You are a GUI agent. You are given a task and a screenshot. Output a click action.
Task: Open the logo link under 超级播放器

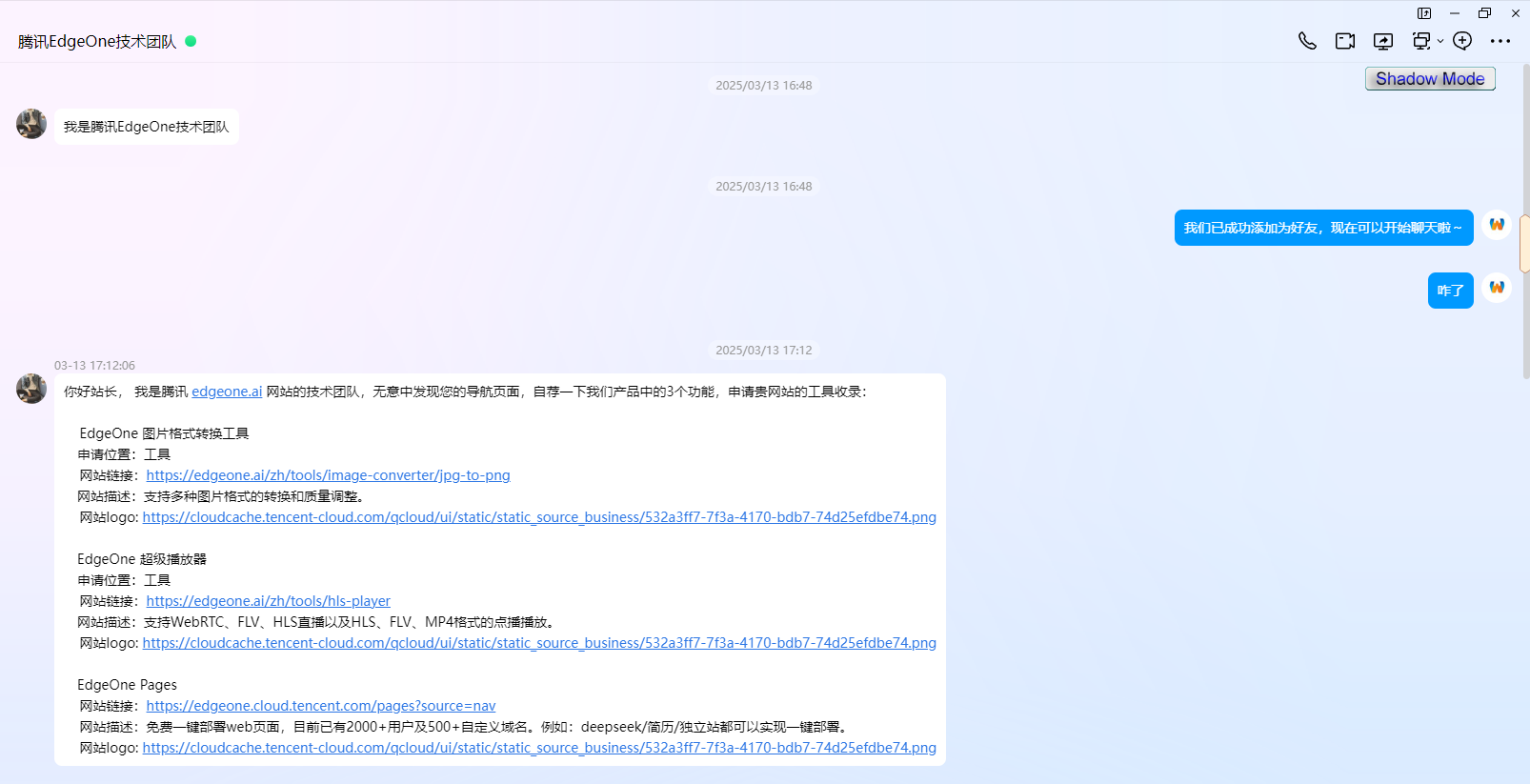[539, 643]
